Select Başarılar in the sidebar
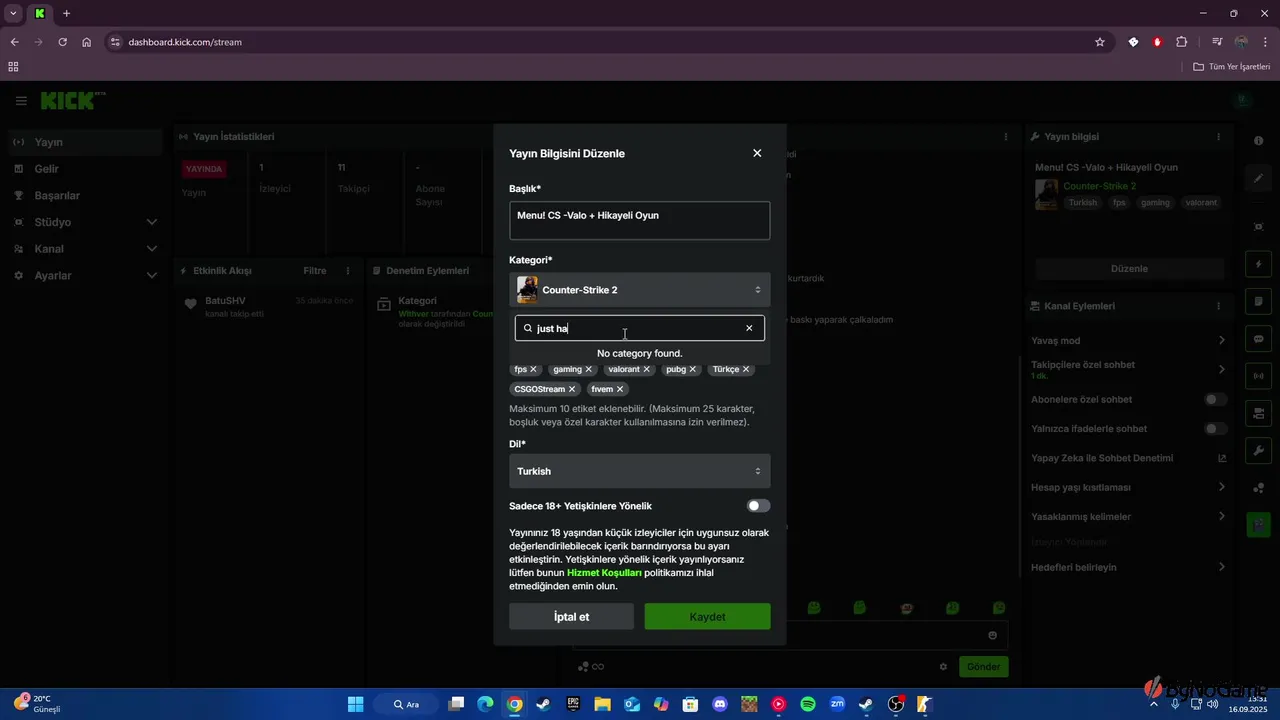1280x720 pixels. pos(85,196)
